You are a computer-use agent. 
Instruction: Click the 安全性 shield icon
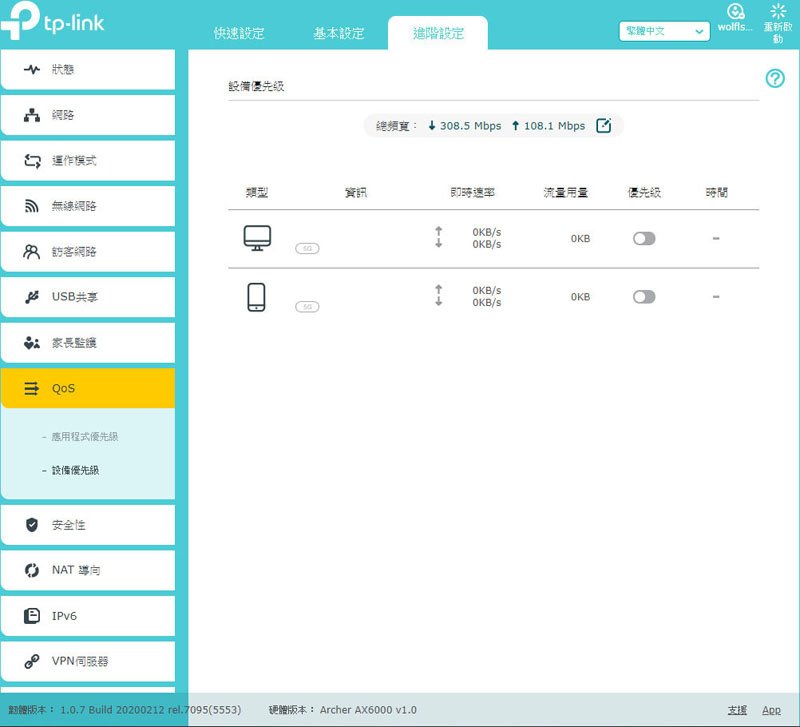click(x=32, y=525)
